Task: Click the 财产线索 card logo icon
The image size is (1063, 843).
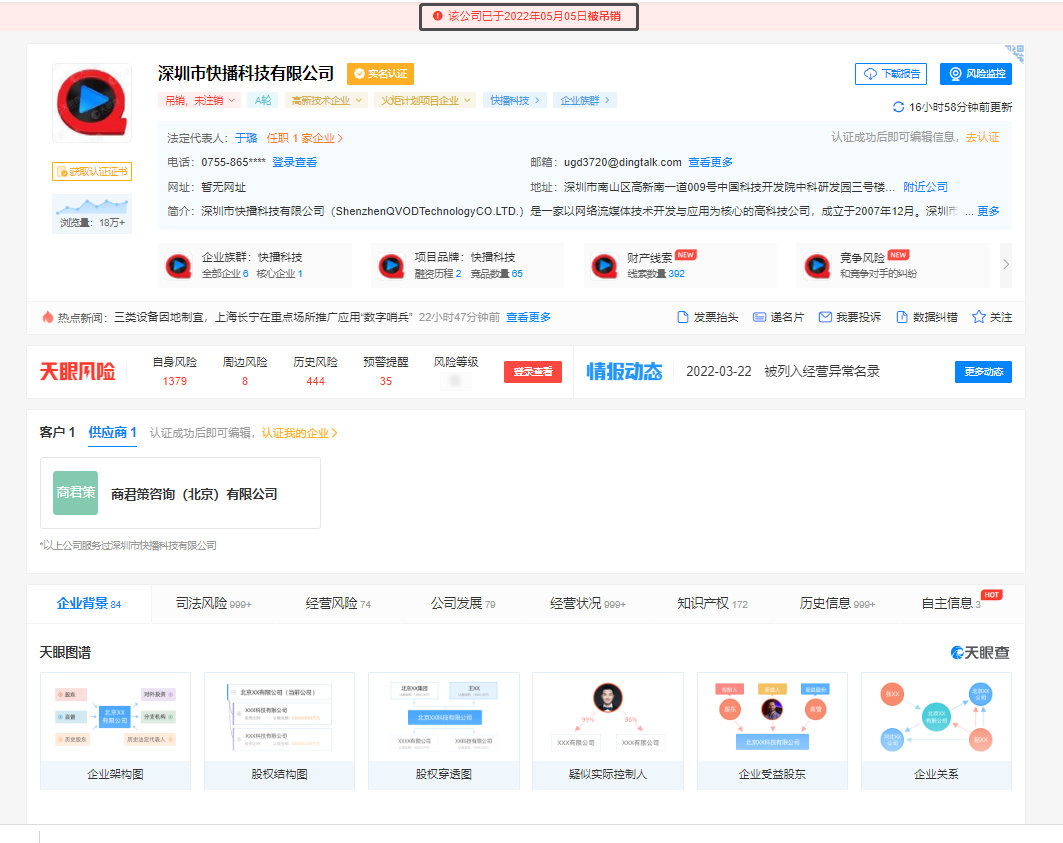Action: (x=604, y=265)
